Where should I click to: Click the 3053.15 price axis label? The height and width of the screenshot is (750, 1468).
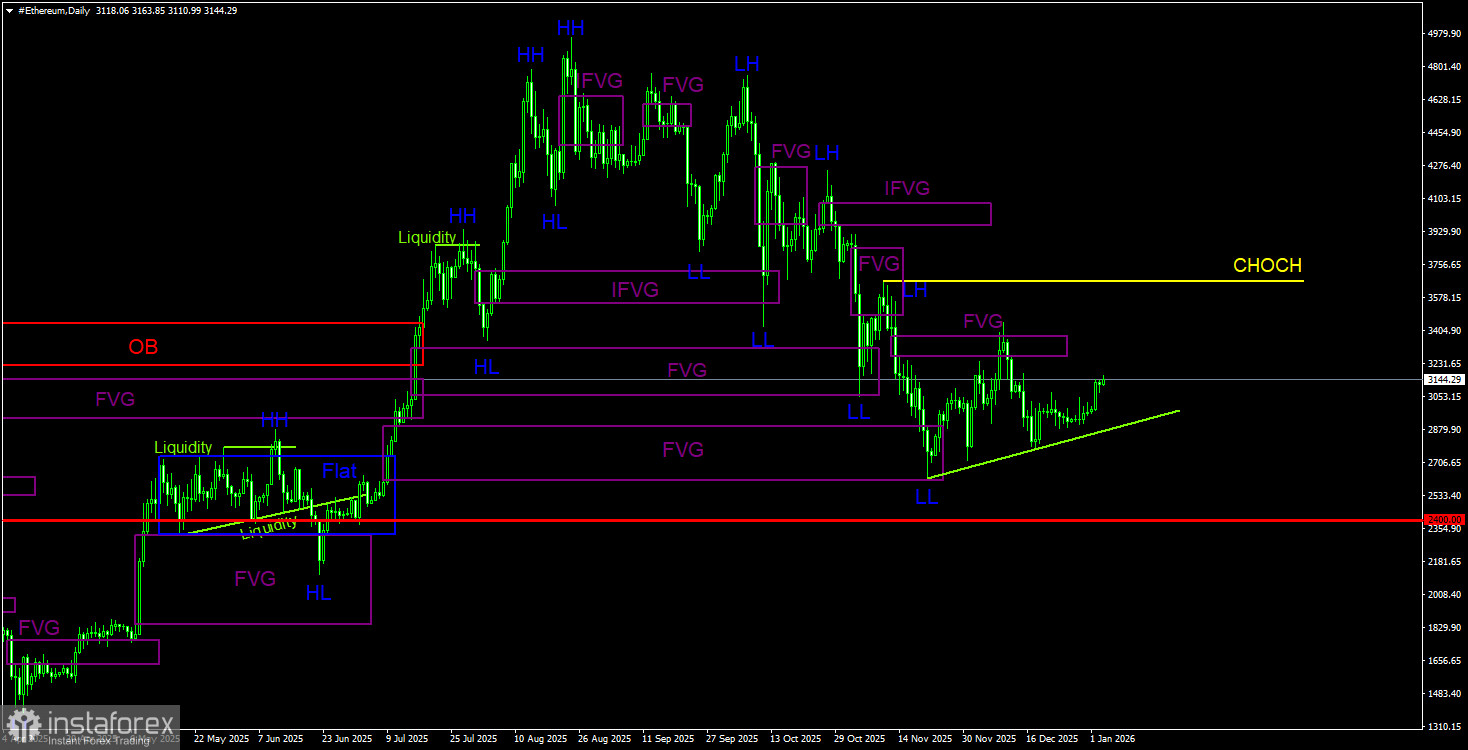coord(1444,397)
